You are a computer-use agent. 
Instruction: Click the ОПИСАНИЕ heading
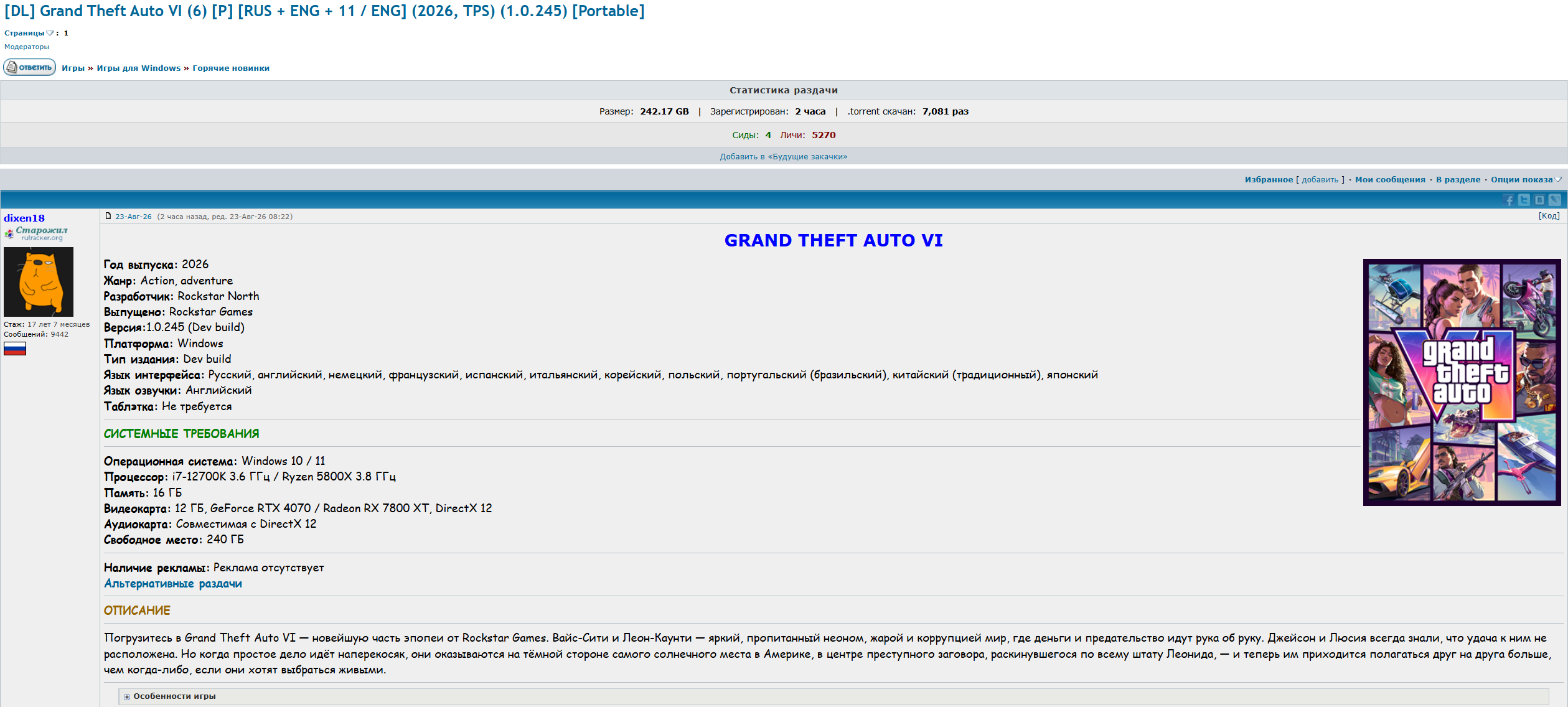tap(137, 611)
